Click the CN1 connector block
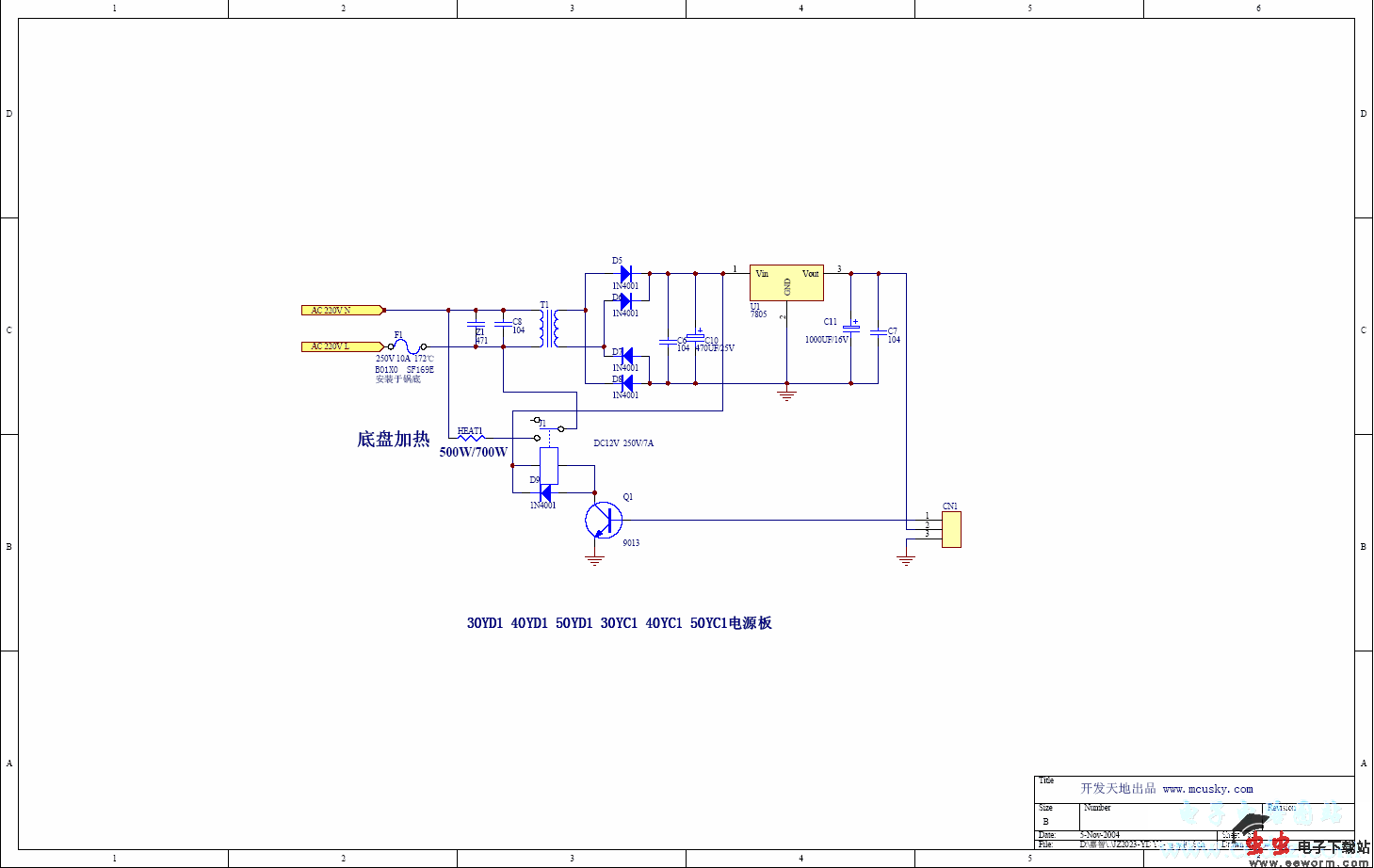Viewport: 1374px width, 868px height. click(x=951, y=529)
